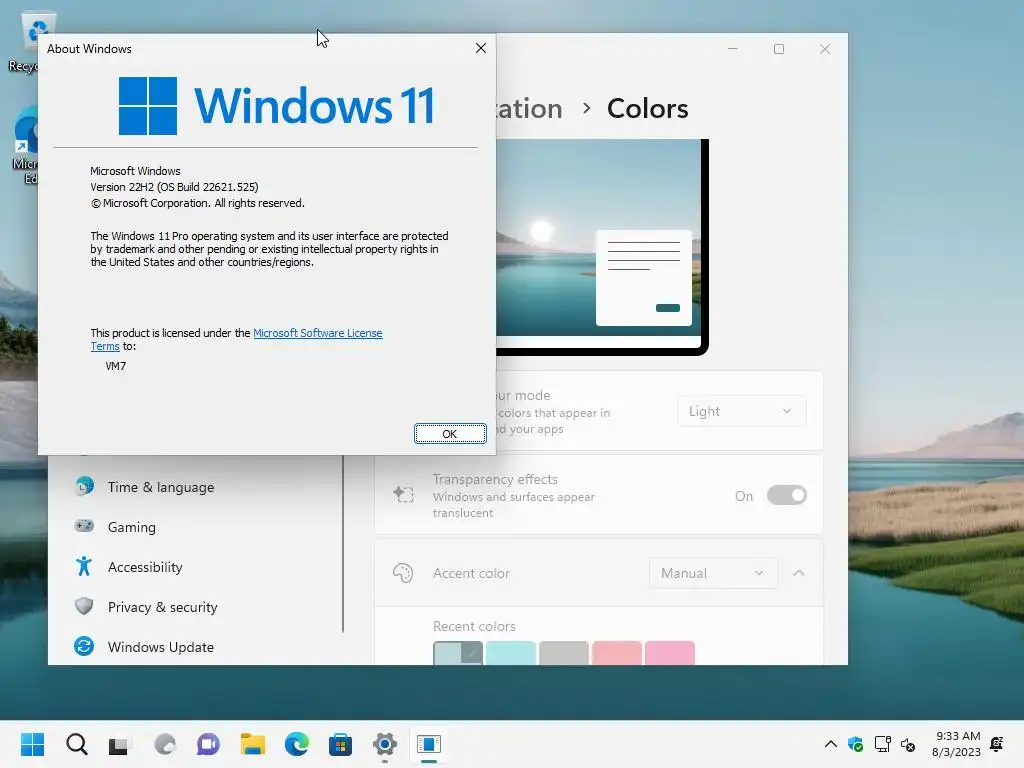
Task: Open network status tray icon
Action: pyautogui.click(x=882, y=744)
